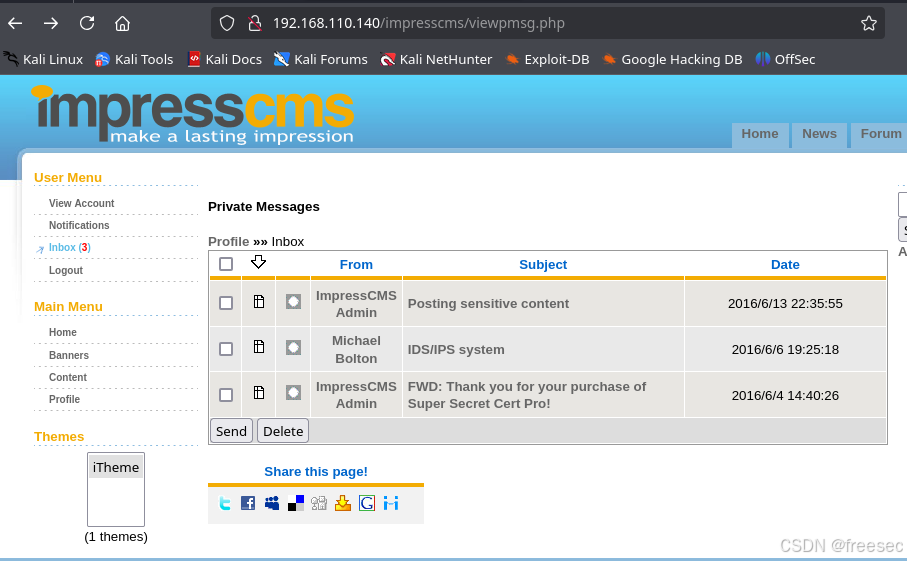Image resolution: width=907 pixels, height=561 pixels.
Task: Check the Super Secret Cert Pro message checkbox
Action: (226, 394)
